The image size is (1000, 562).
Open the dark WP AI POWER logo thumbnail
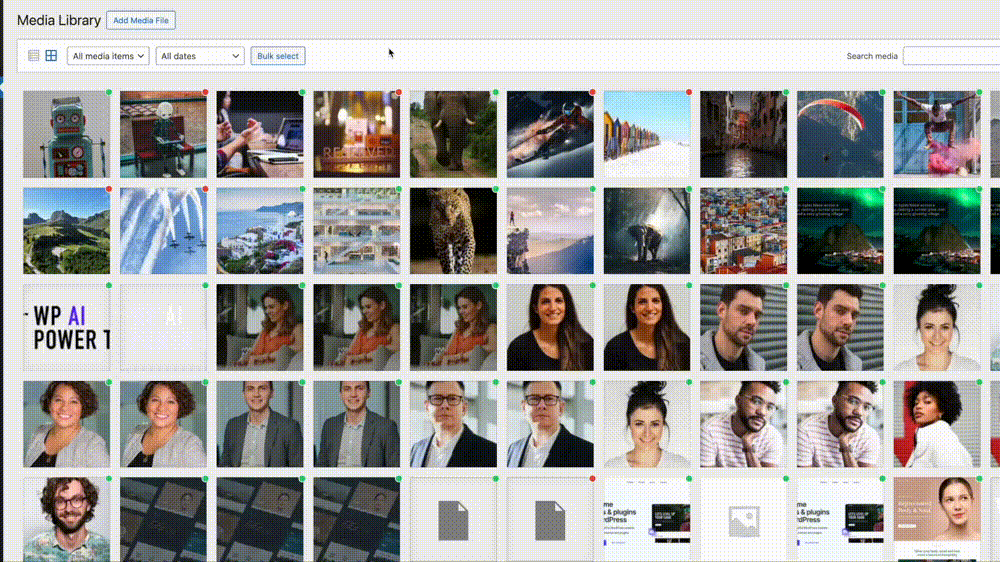click(66, 328)
